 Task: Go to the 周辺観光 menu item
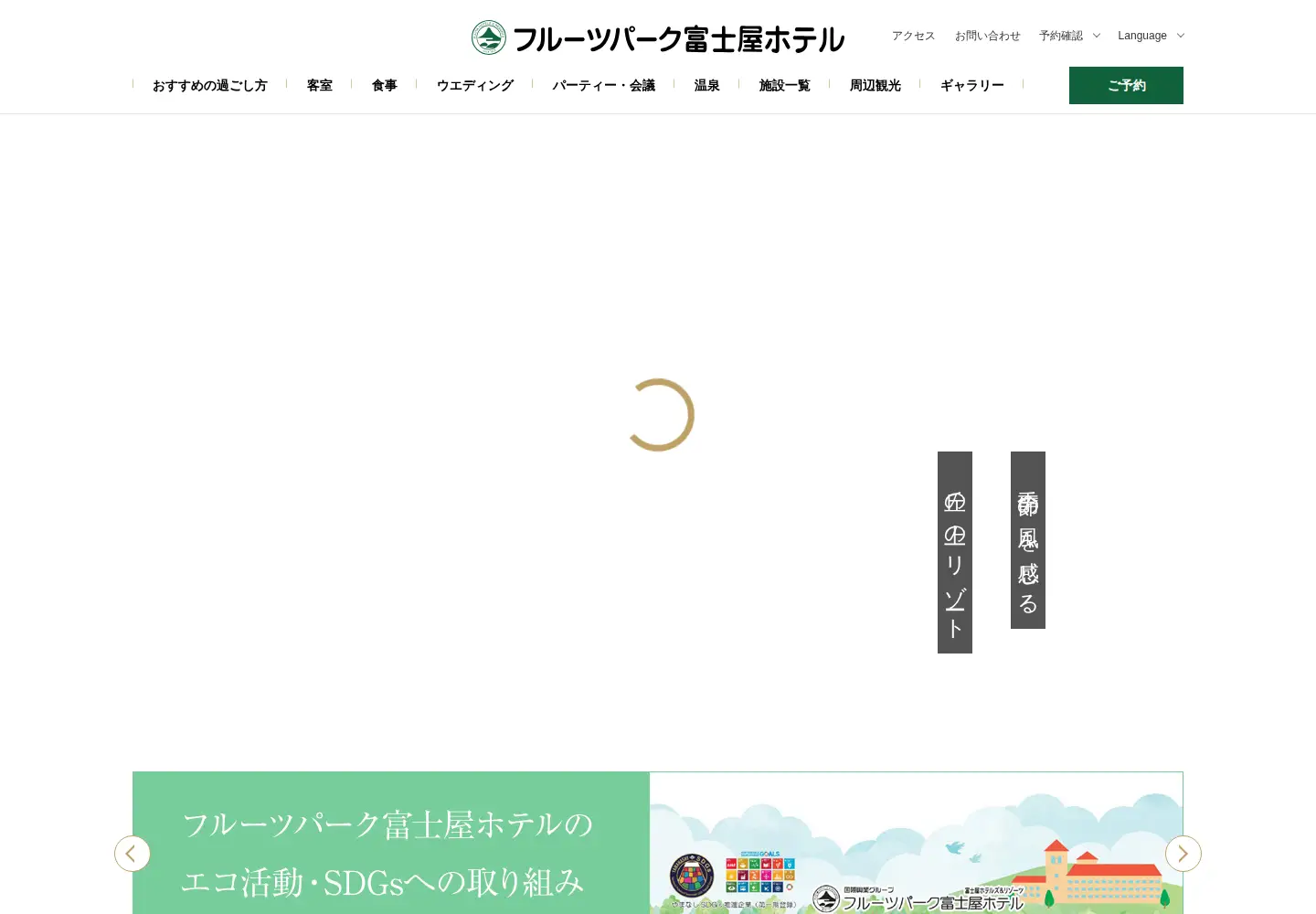click(876, 85)
